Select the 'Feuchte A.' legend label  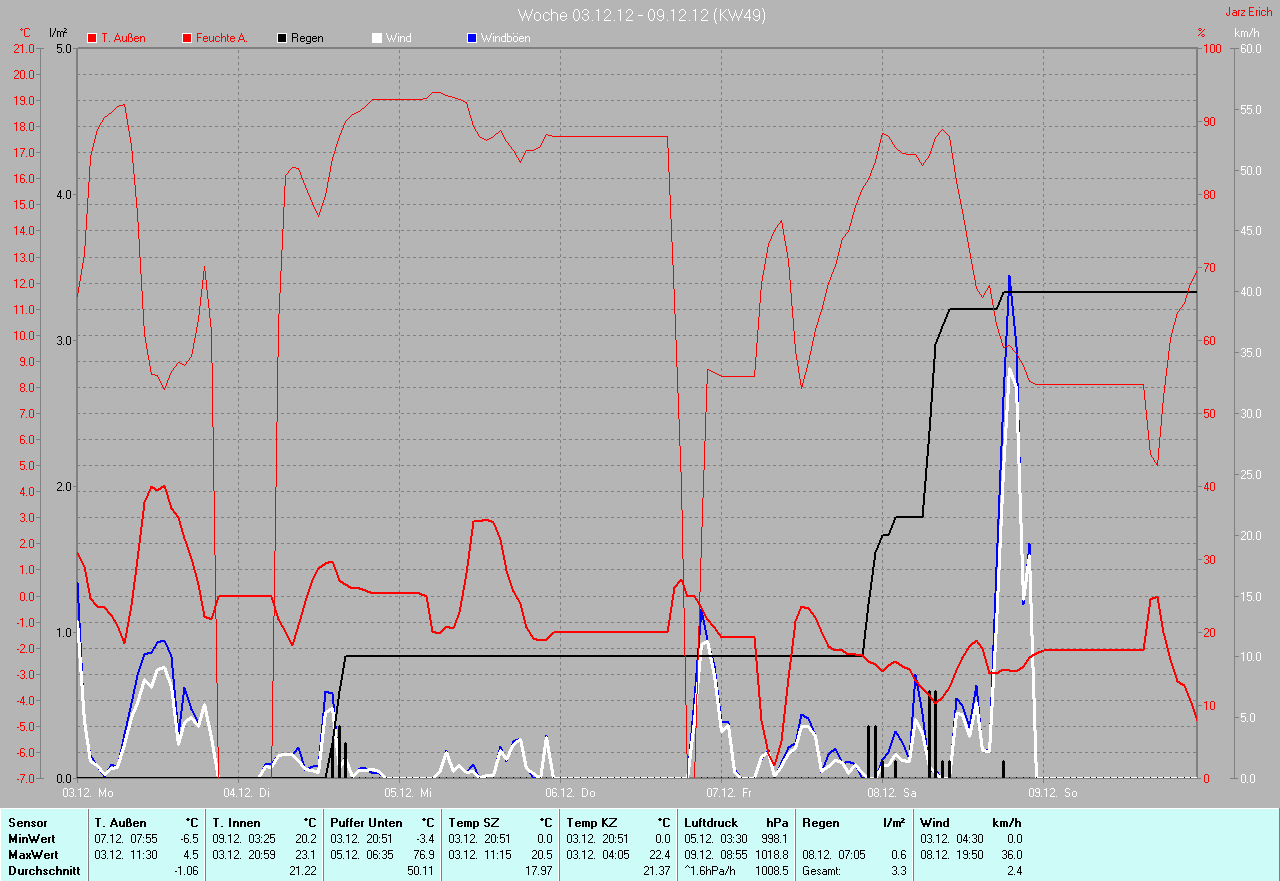coord(222,38)
